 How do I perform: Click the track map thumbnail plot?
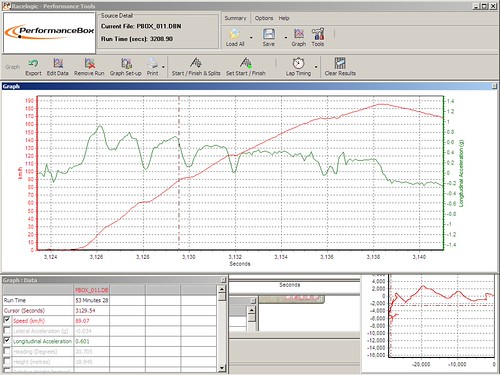442,316
